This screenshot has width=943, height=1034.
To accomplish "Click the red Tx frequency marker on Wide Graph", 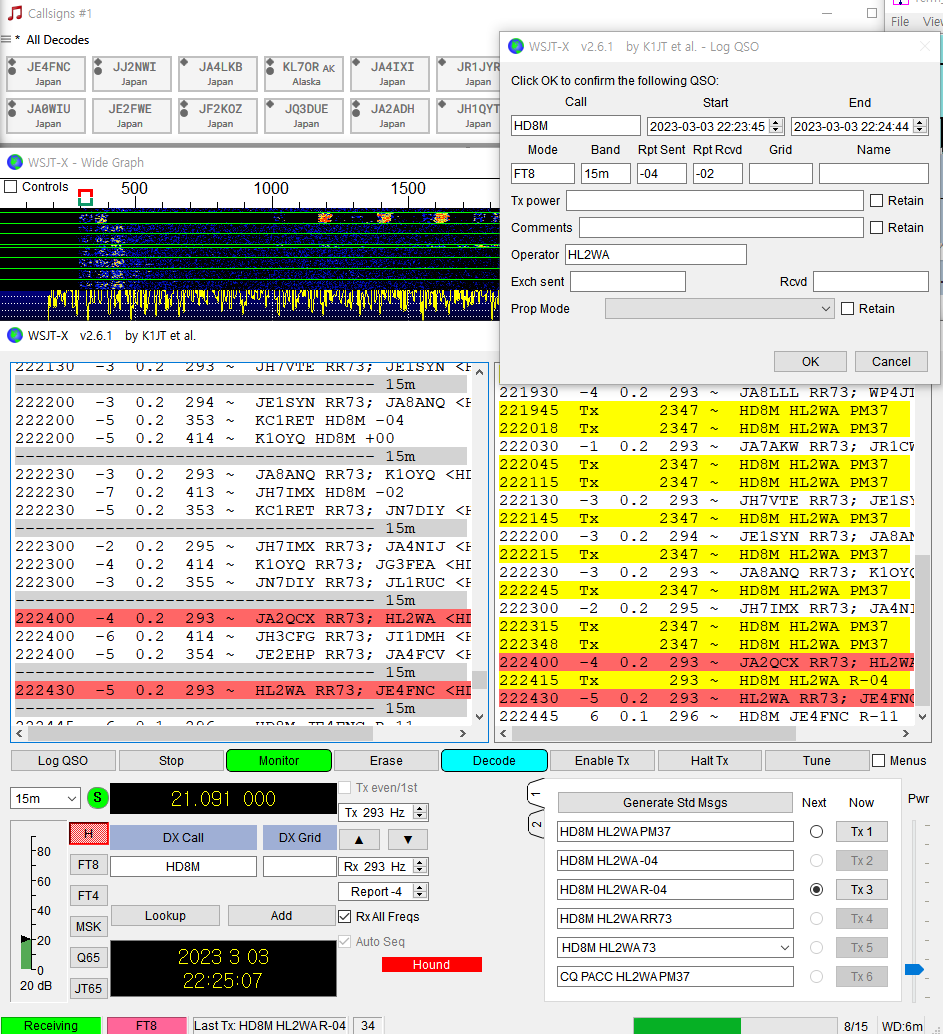I will coord(85,193).
